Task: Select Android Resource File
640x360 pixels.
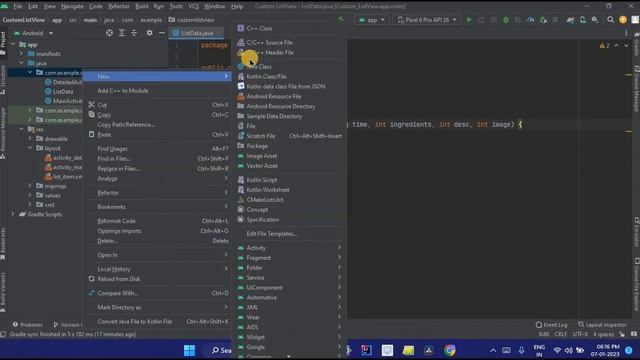Action: 289,96
